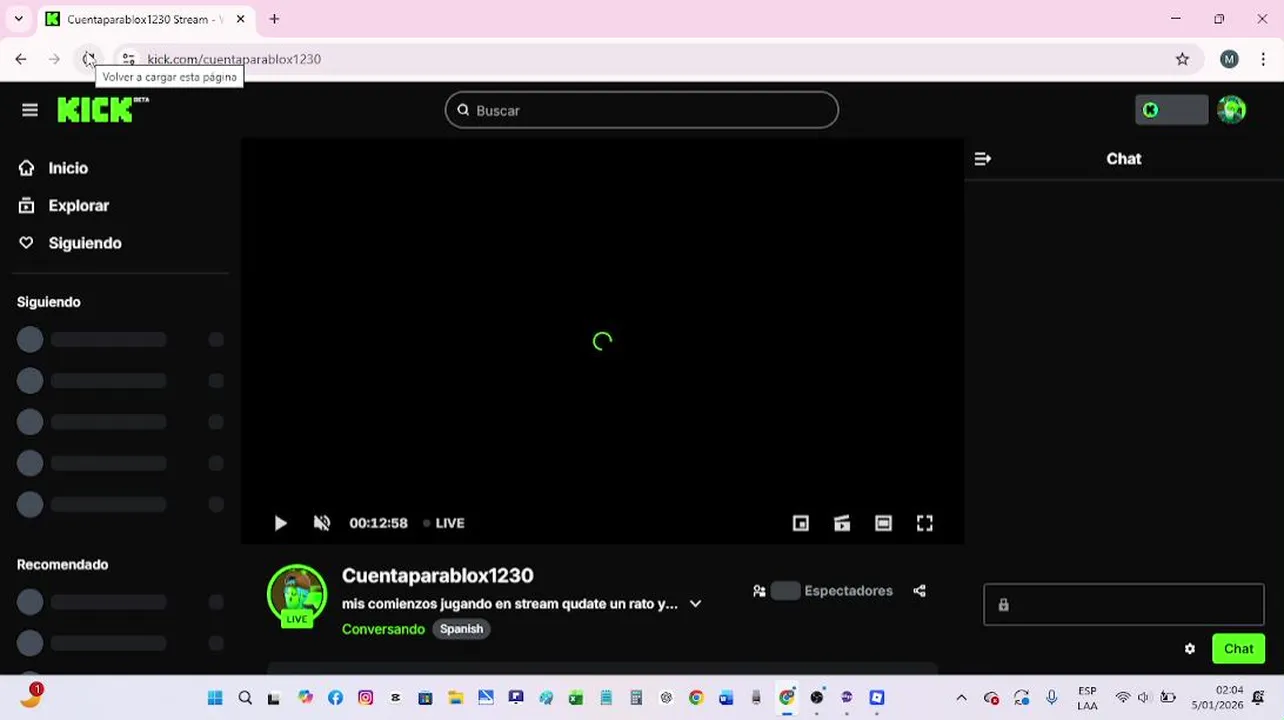Viewport: 1284px width, 720px height.
Task: Collapse the chat panel with arrow icon
Action: pyautogui.click(x=983, y=159)
